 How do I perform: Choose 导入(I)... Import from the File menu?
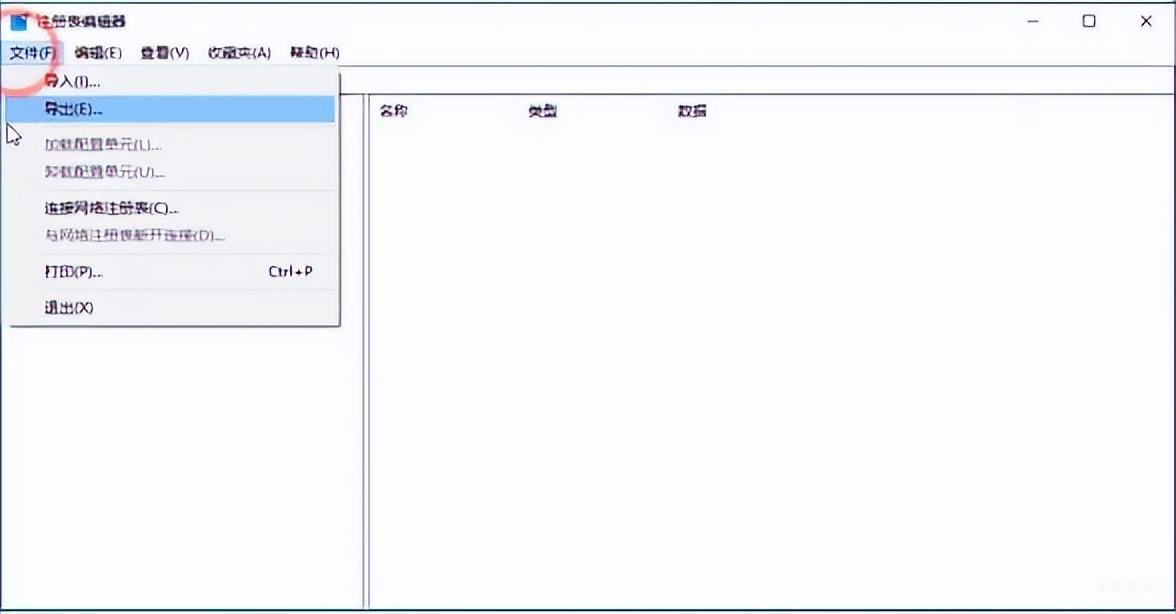point(73,81)
